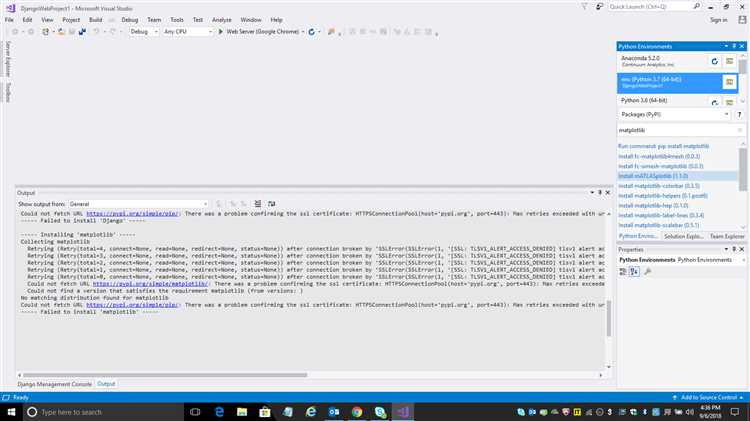The image size is (750, 421).
Task: Open interactive window for Anaconda 5.2.0
Action: pos(729,61)
